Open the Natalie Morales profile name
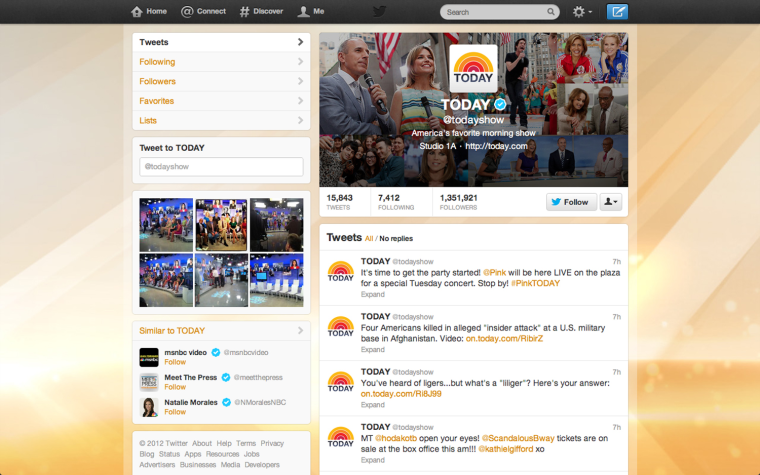Viewport: 760px width, 475px height. click(190, 402)
